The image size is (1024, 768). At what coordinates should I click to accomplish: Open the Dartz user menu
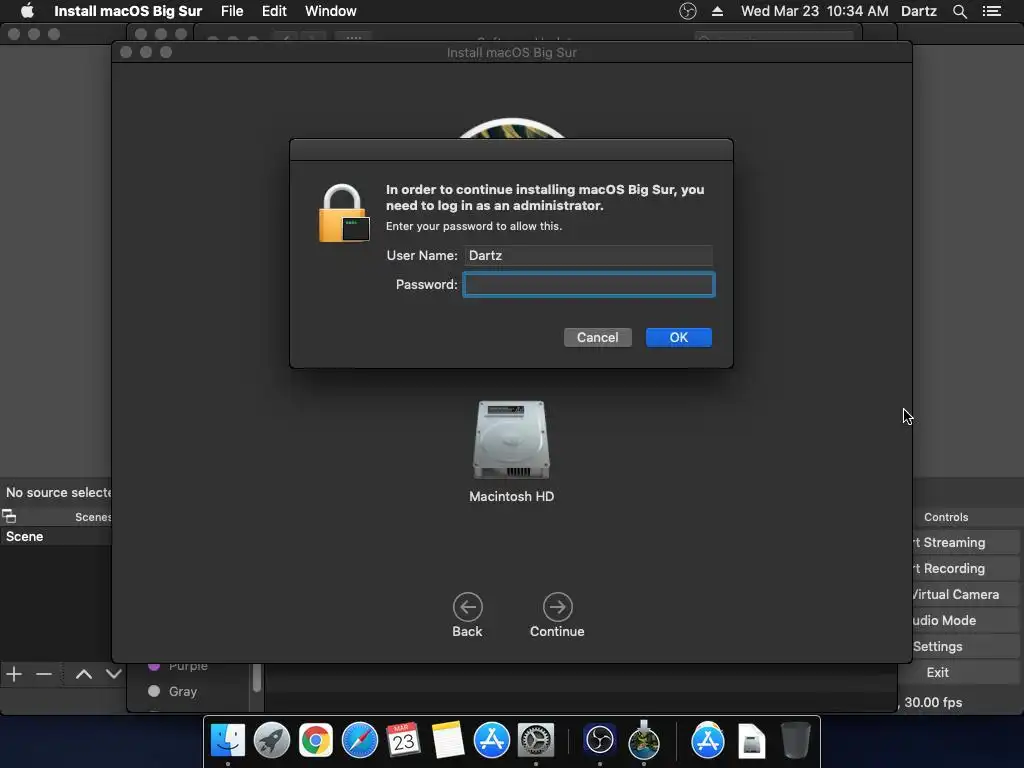click(919, 11)
